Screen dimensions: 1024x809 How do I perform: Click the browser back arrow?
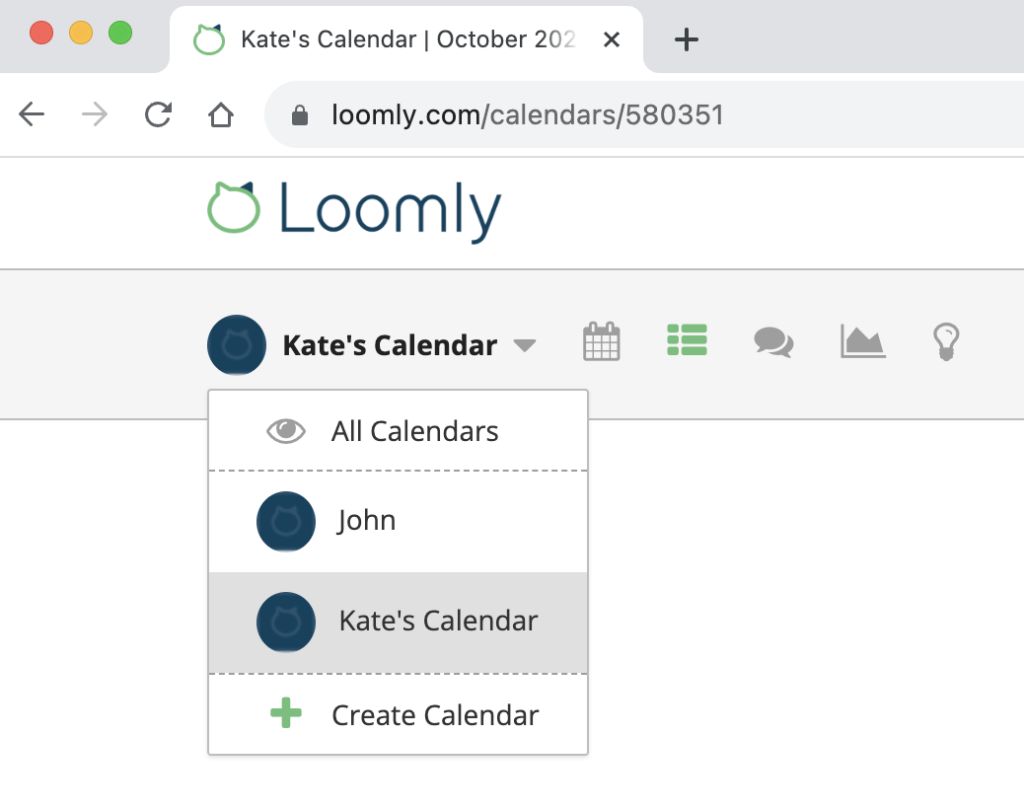(31, 114)
